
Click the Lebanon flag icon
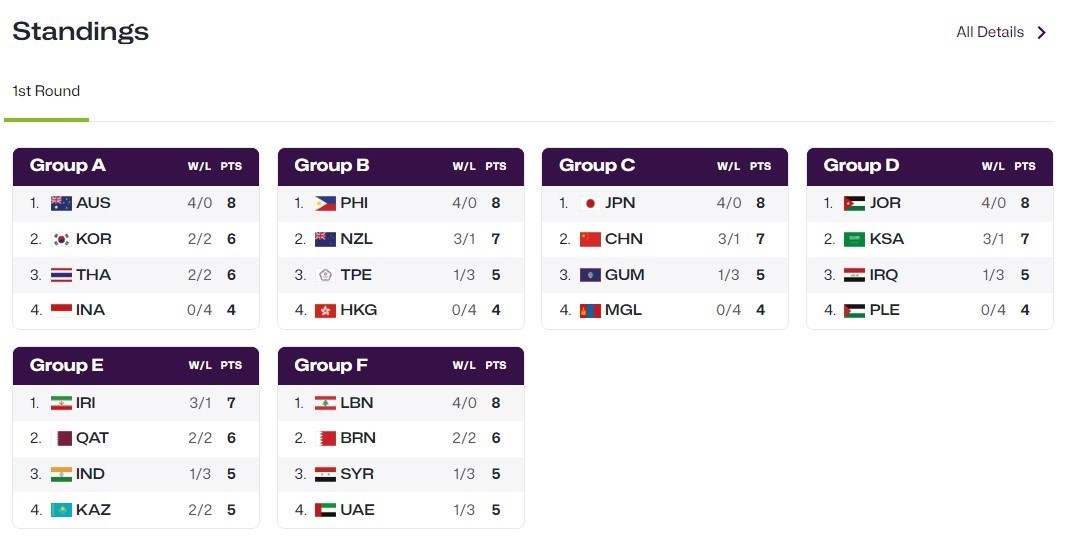point(325,403)
